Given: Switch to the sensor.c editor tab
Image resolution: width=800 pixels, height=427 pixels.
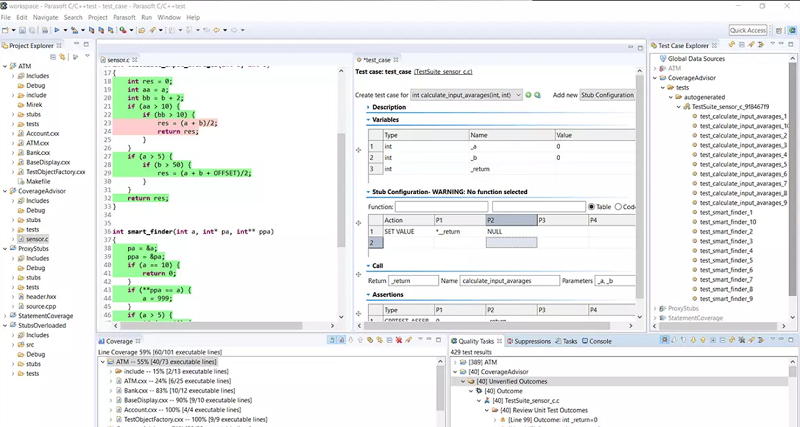Looking at the screenshot, I should pyautogui.click(x=118, y=60).
